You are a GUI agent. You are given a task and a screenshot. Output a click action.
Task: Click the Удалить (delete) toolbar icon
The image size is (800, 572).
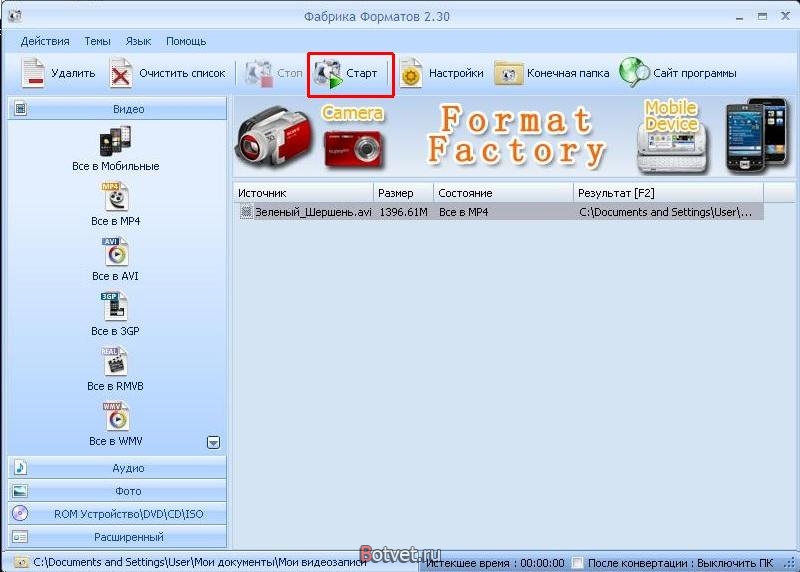tap(33, 73)
